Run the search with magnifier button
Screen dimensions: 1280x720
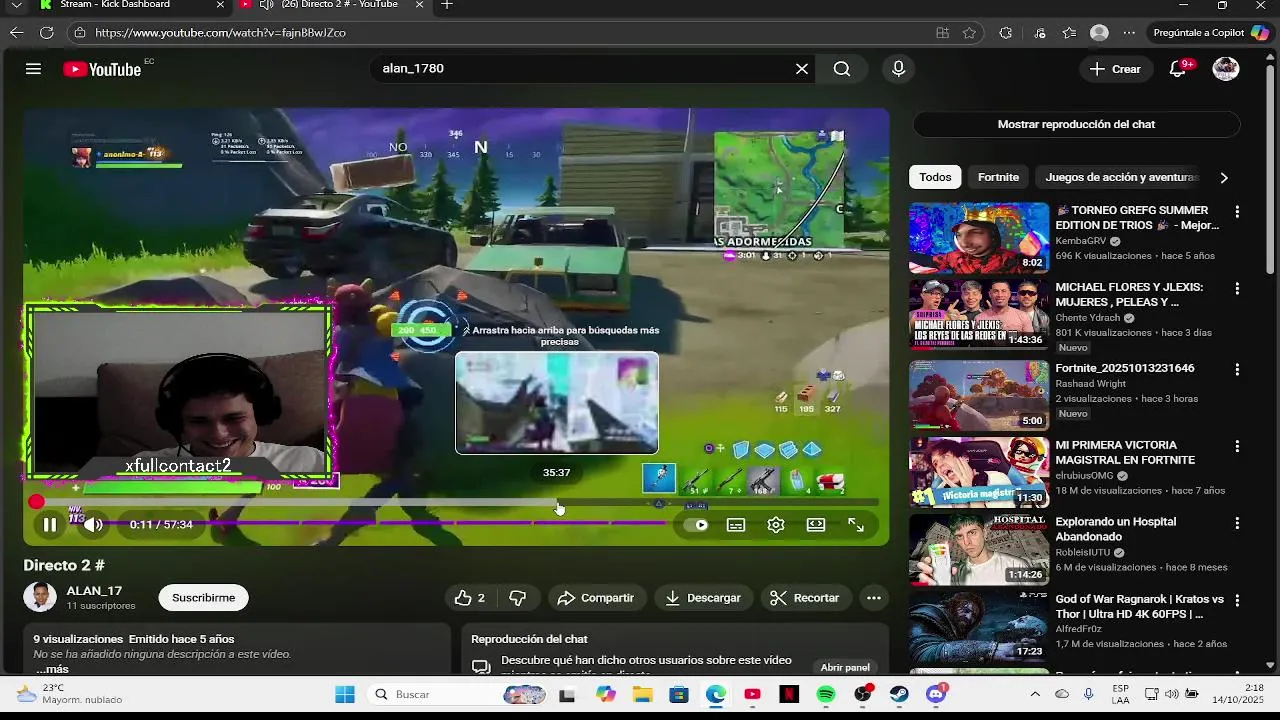coord(842,69)
